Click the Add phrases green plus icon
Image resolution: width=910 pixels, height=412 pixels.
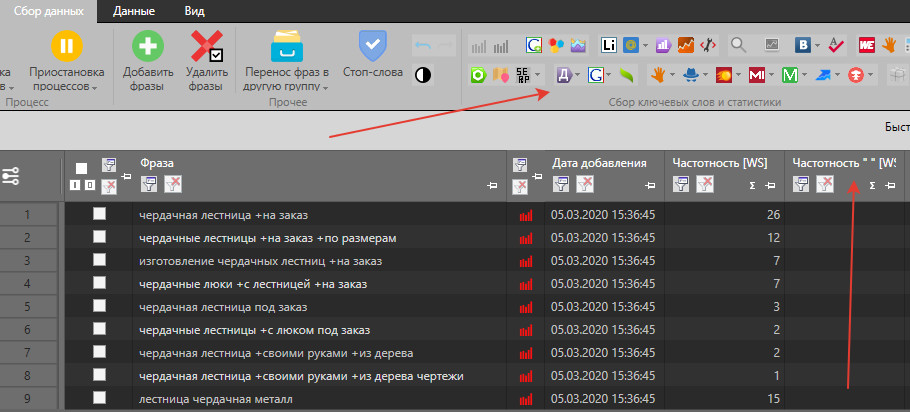pos(147,46)
